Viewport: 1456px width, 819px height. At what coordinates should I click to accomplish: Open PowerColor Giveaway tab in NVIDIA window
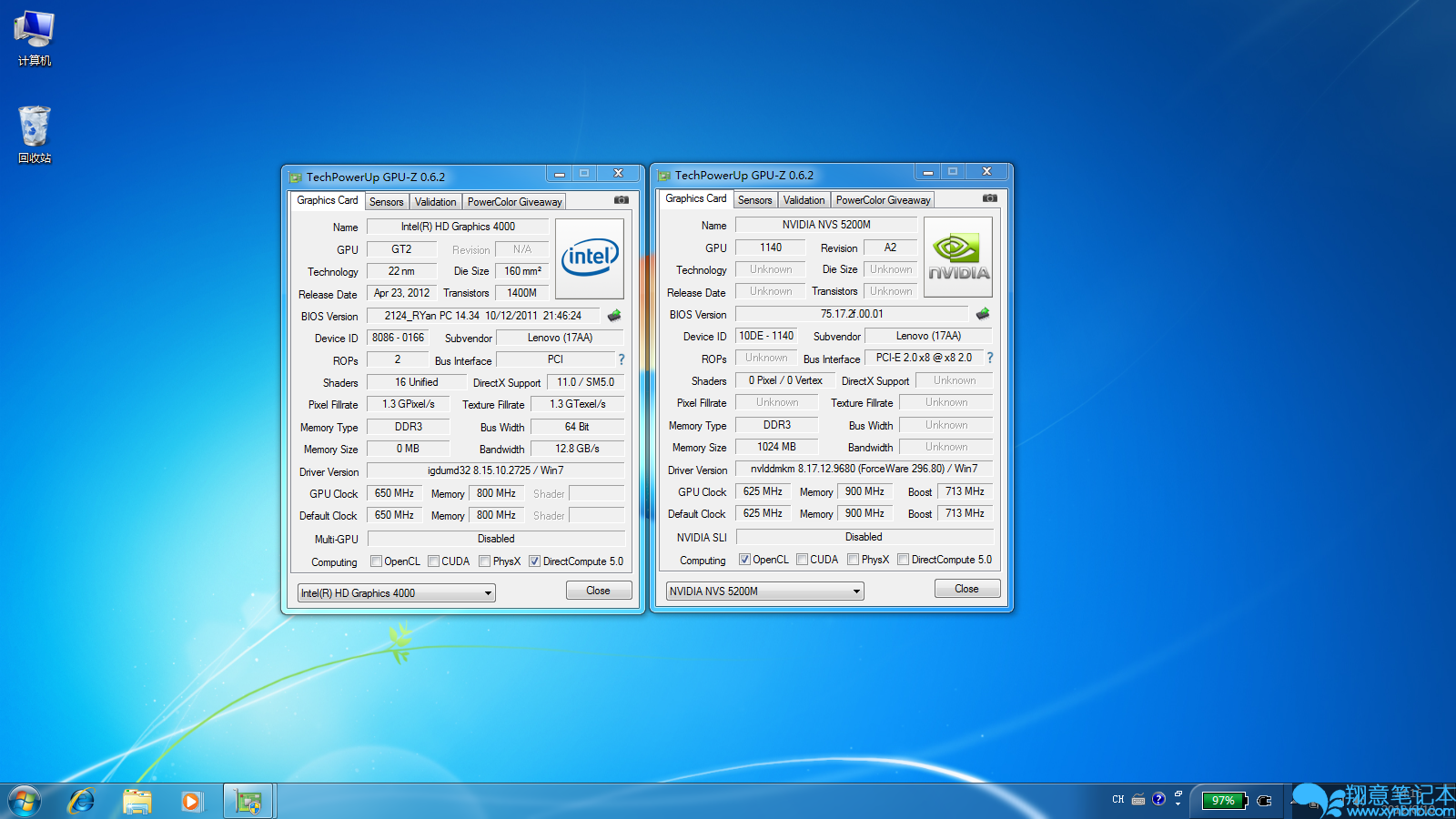[884, 200]
